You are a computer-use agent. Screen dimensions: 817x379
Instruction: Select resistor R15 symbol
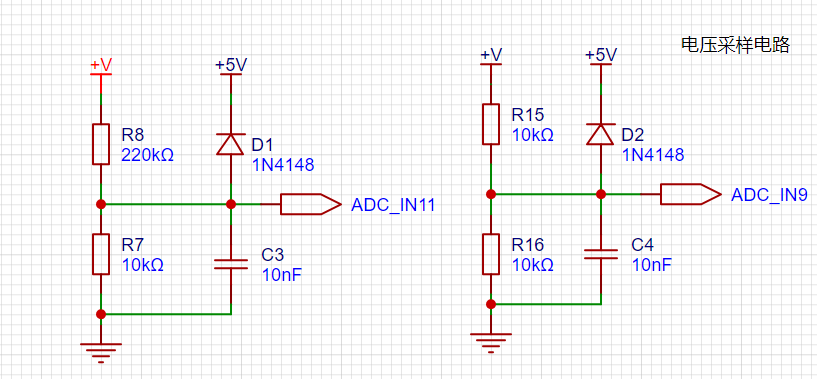pos(491,124)
